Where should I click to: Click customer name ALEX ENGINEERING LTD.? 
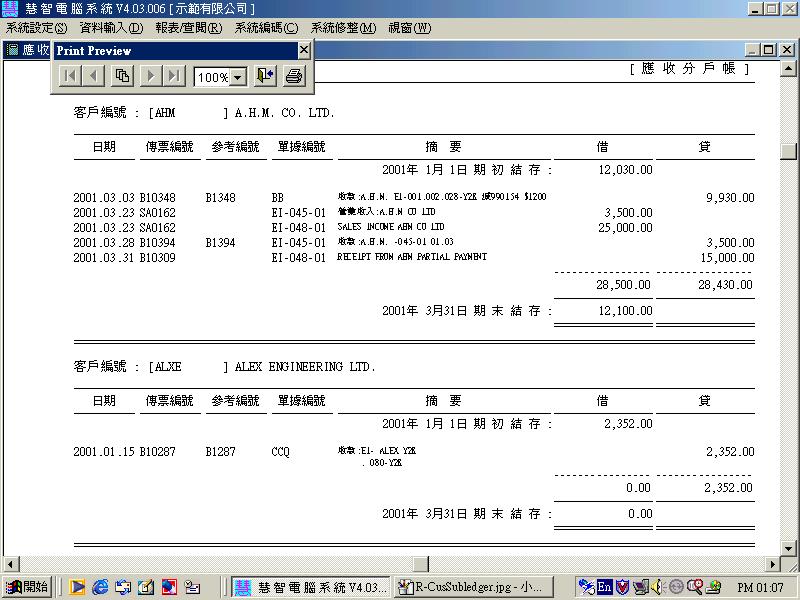305,367
